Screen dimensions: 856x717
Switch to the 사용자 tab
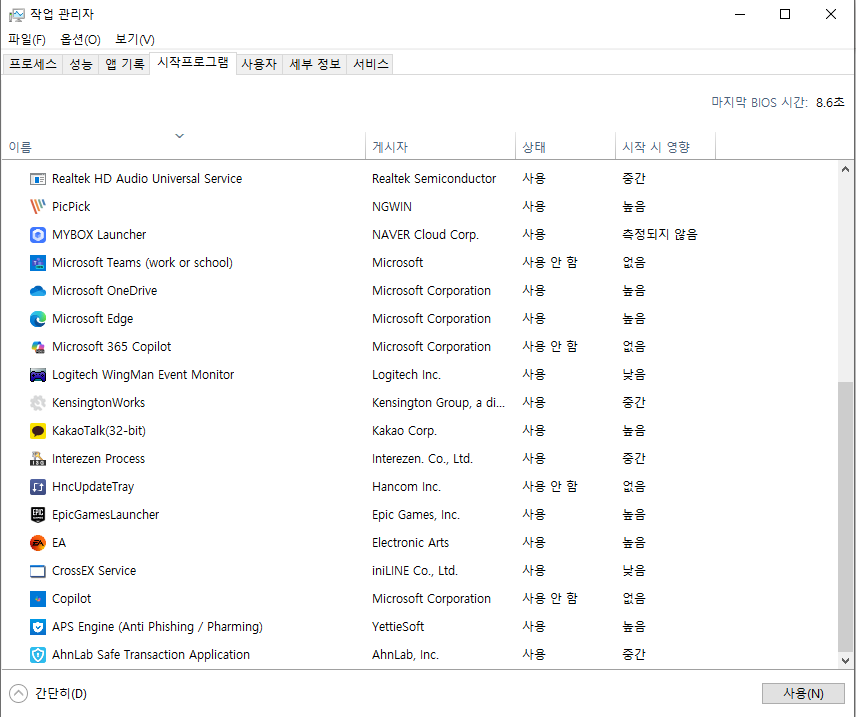259,64
